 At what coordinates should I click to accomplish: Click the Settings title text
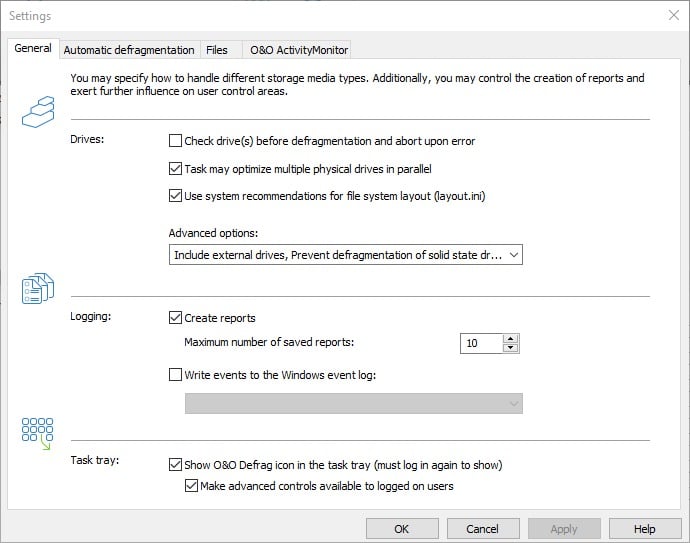30,16
